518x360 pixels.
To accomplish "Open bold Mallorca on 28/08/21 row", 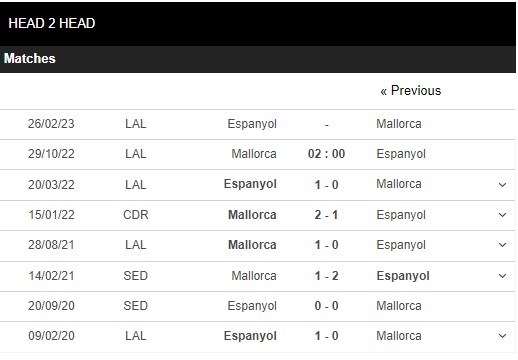I will [x=252, y=245].
